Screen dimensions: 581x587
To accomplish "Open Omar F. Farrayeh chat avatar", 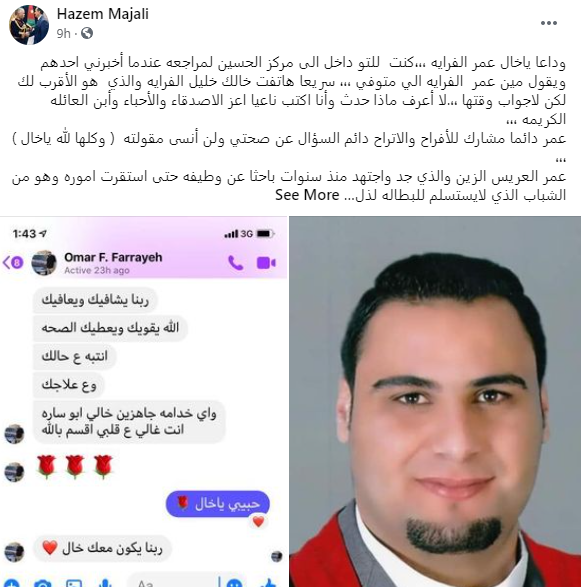I will [44, 263].
